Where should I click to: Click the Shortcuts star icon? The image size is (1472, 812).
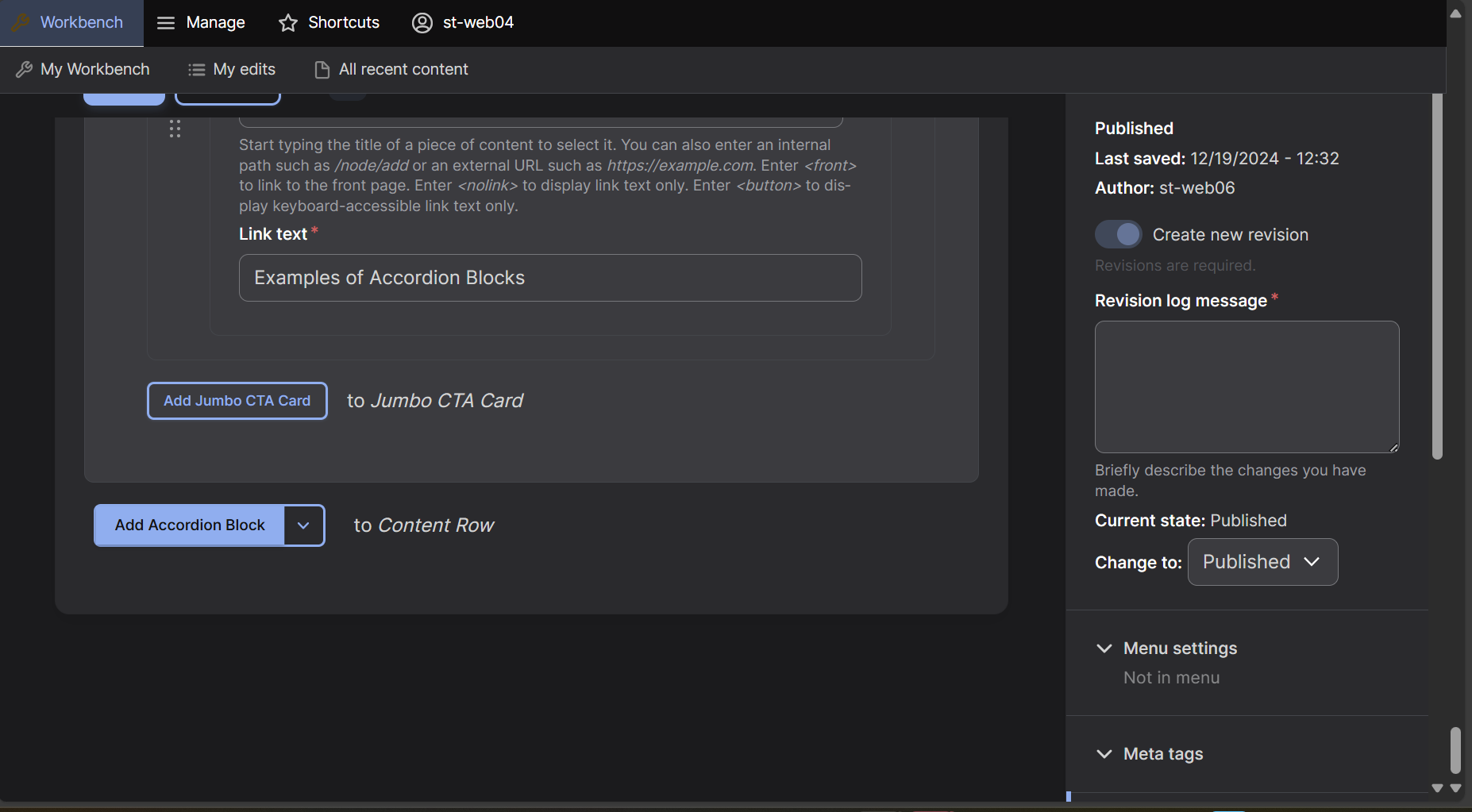click(x=287, y=23)
